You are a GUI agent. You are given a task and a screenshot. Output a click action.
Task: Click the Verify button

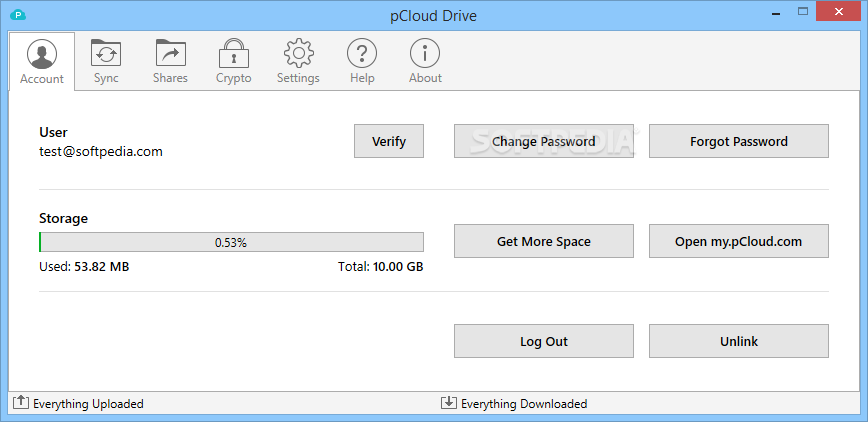coord(389,141)
